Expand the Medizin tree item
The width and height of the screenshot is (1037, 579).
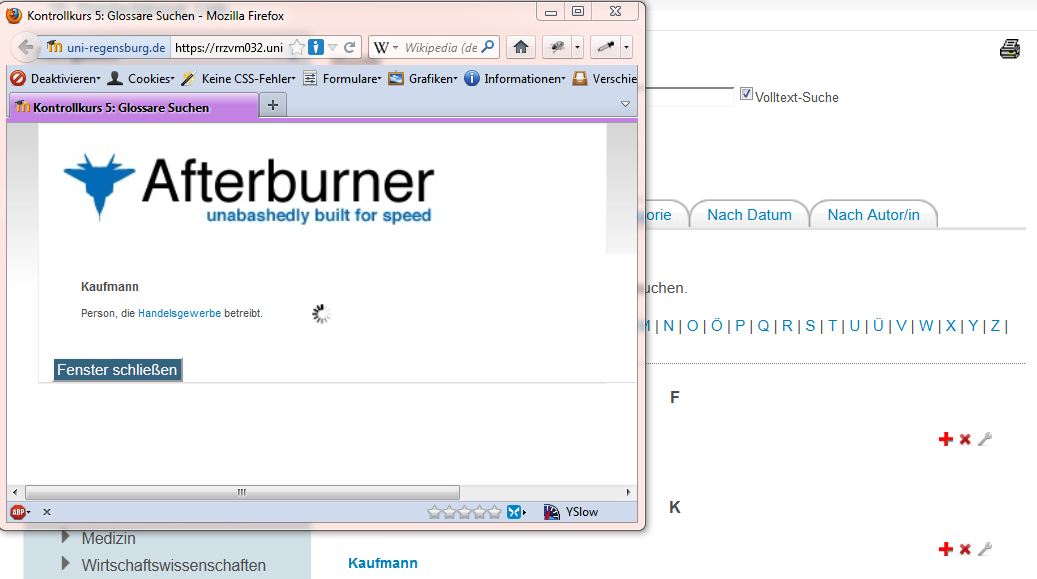pos(65,537)
